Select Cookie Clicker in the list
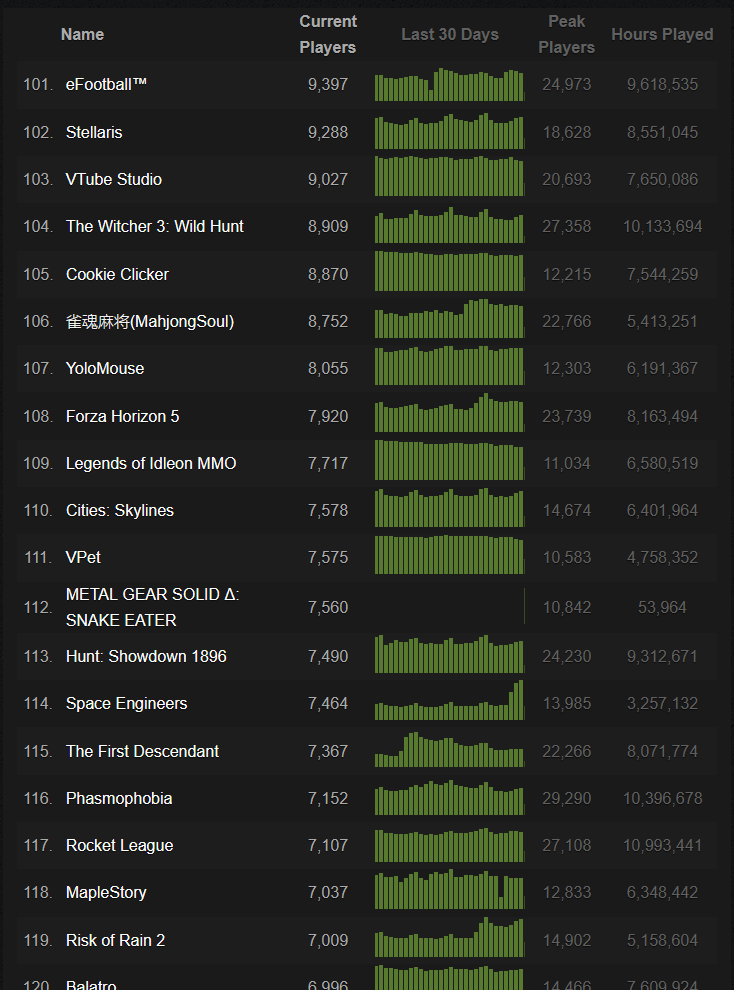 pyautogui.click(x=117, y=274)
